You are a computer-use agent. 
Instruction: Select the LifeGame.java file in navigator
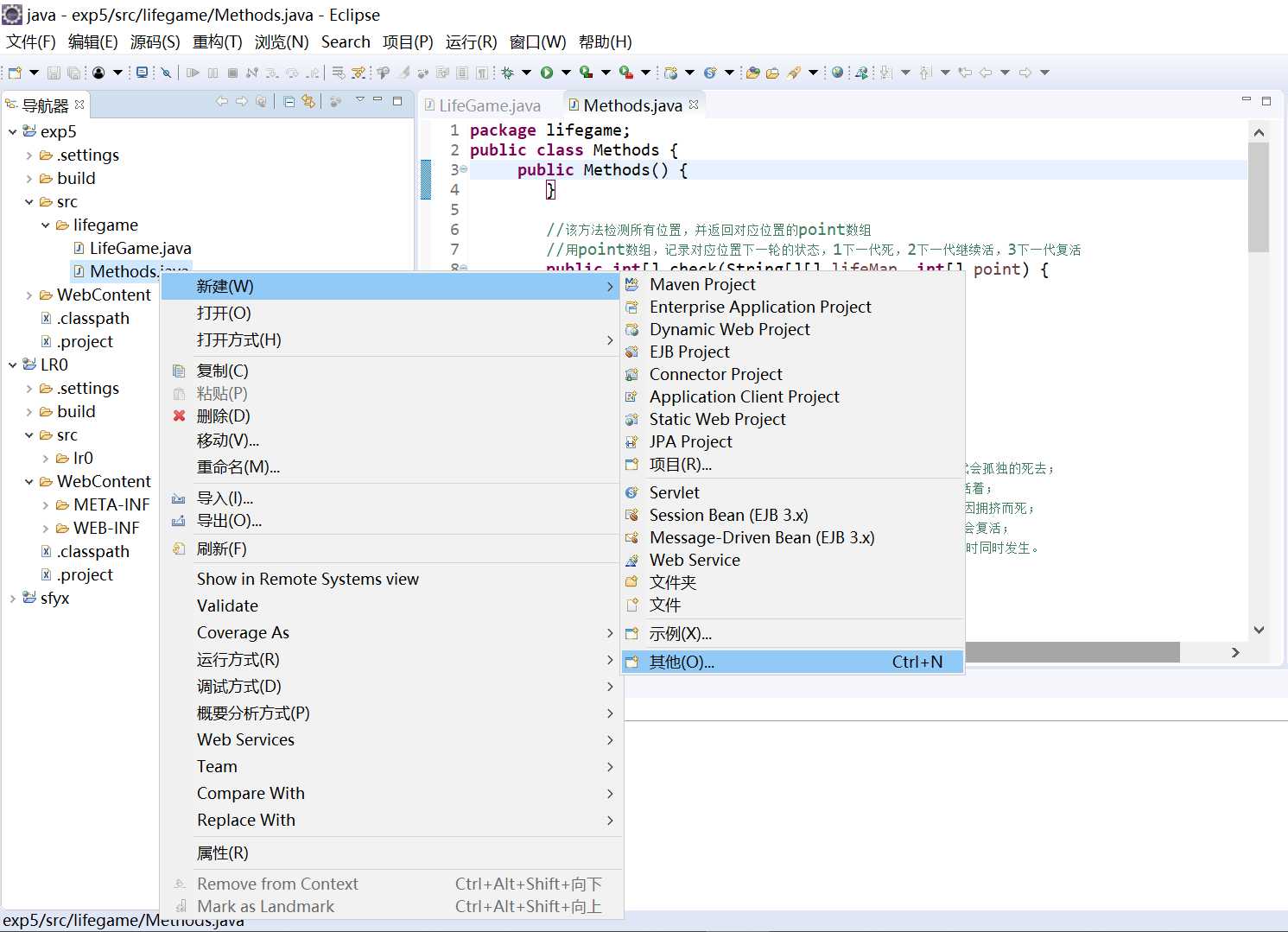click(140, 249)
